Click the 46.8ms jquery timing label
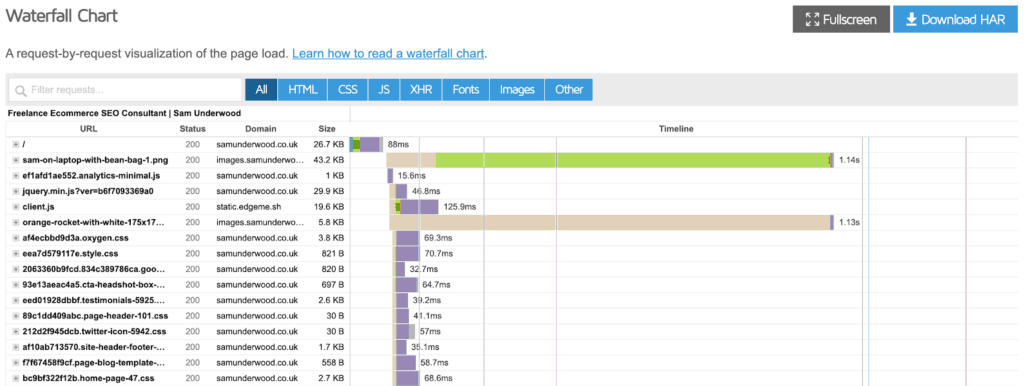Viewport: 1024px width, 386px height. tap(426, 191)
